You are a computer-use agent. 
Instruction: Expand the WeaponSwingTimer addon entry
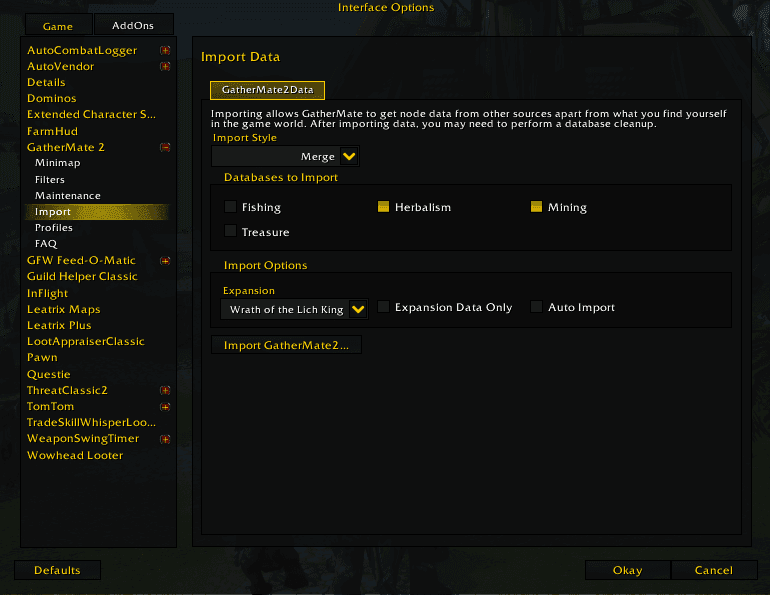165,439
